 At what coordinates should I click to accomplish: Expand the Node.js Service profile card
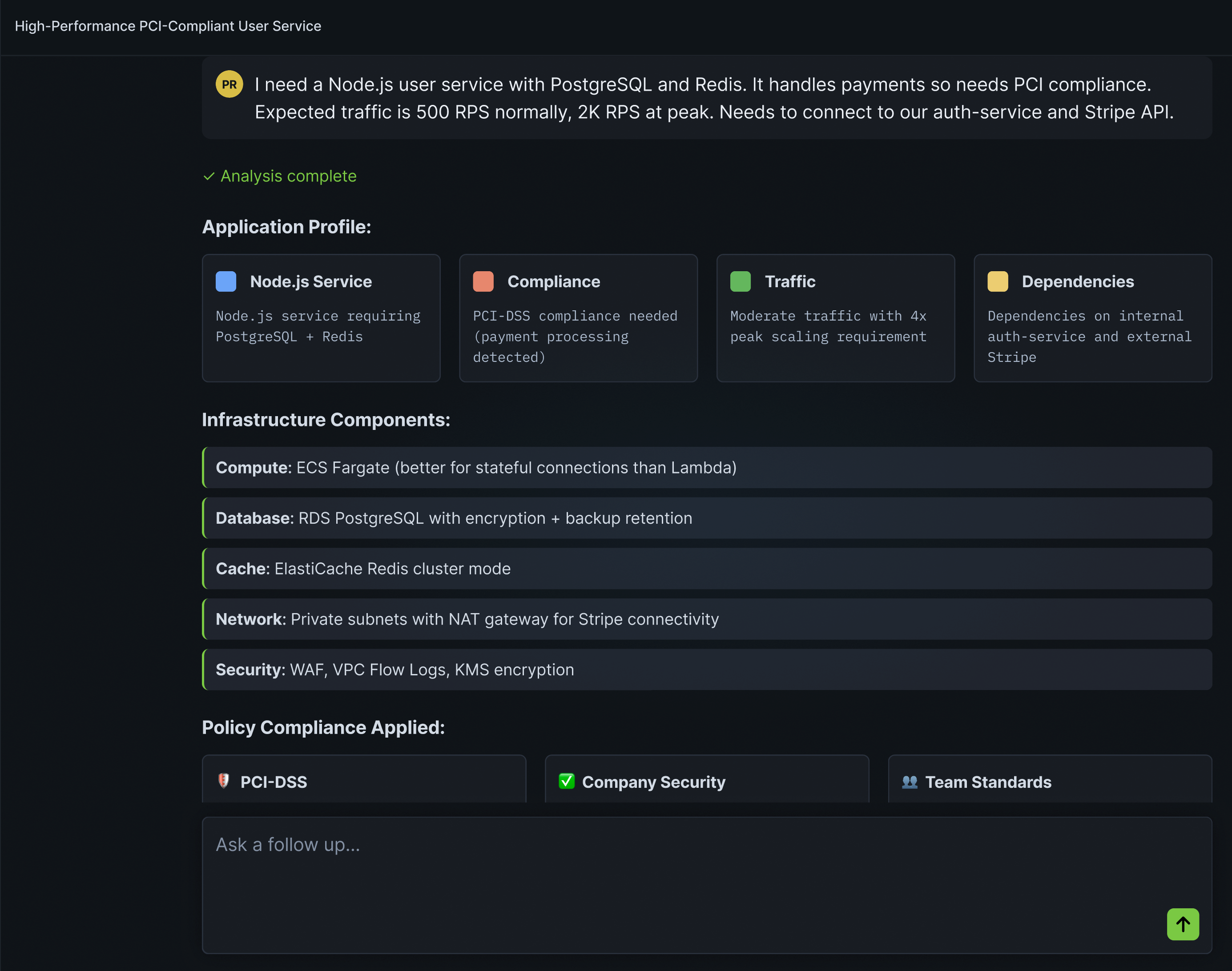(x=321, y=318)
